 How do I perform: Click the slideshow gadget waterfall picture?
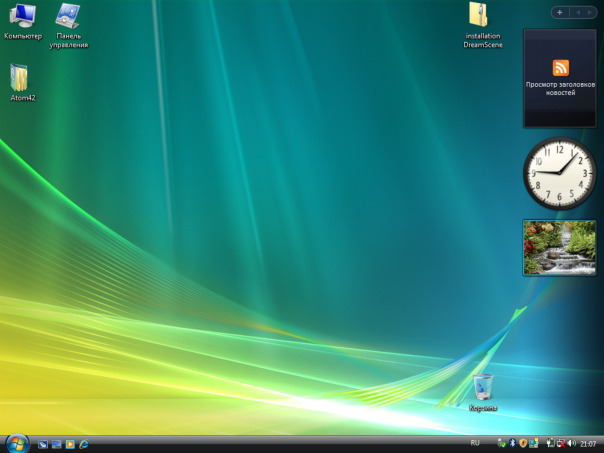tap(559, 247)
